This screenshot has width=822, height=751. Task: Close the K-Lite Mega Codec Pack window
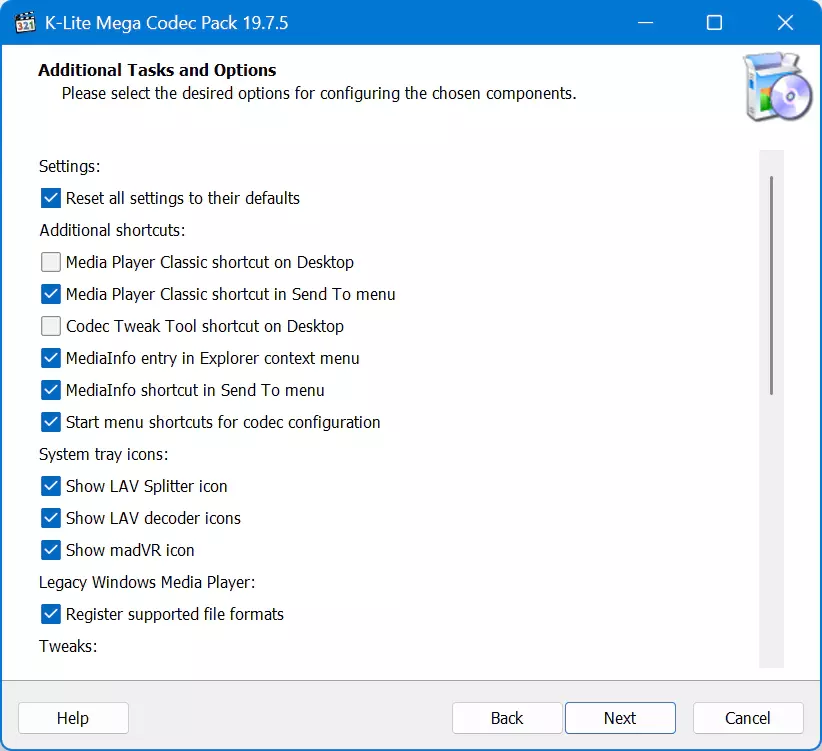[x=785, y=23]
